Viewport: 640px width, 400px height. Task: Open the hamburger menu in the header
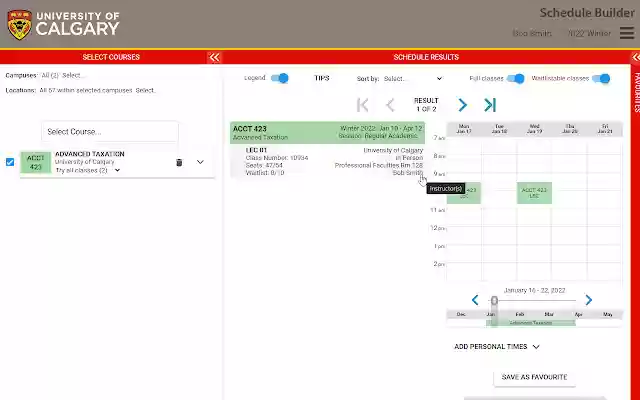click(627, 33)
